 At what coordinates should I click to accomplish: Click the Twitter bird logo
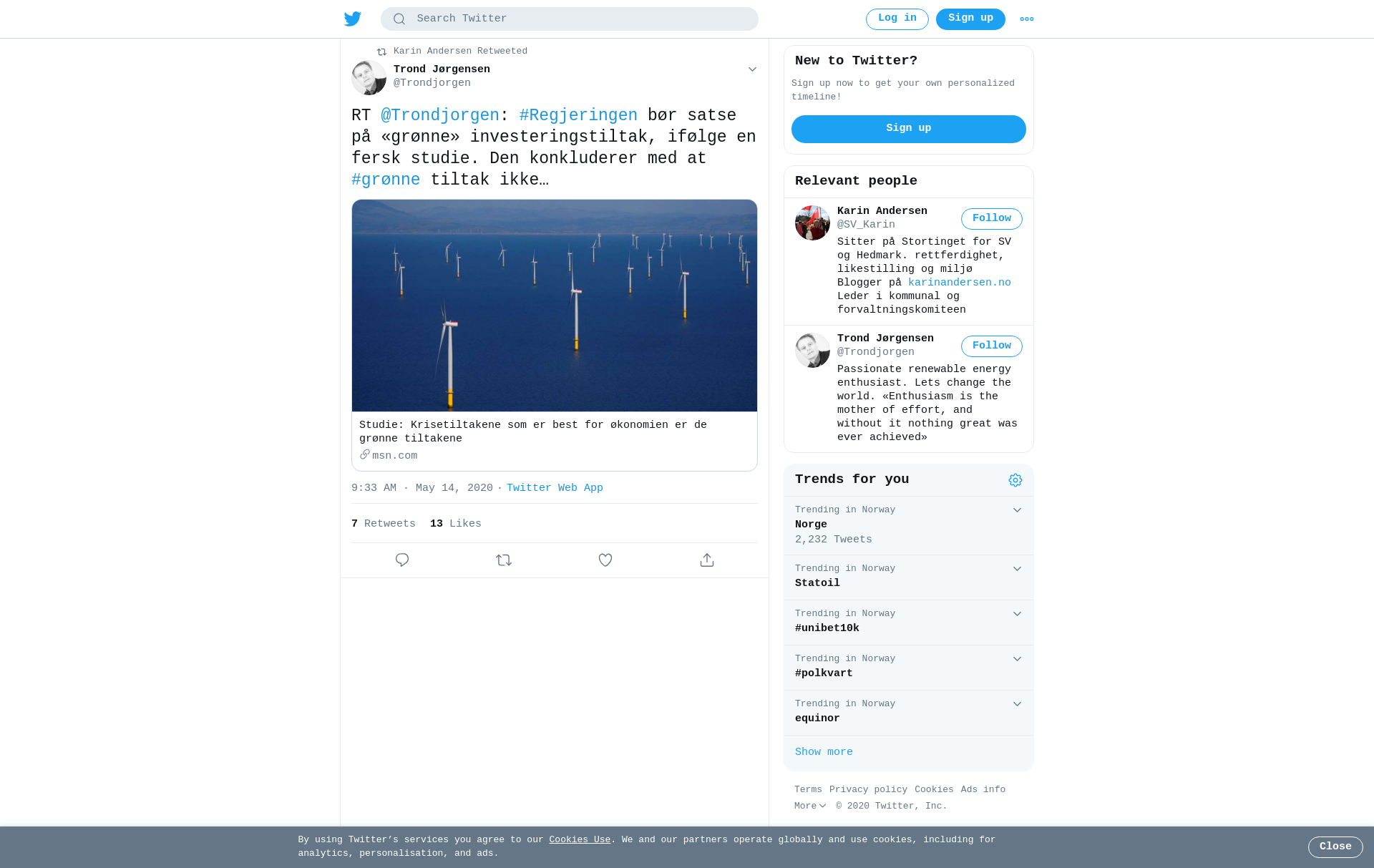[x=353, y=19]
